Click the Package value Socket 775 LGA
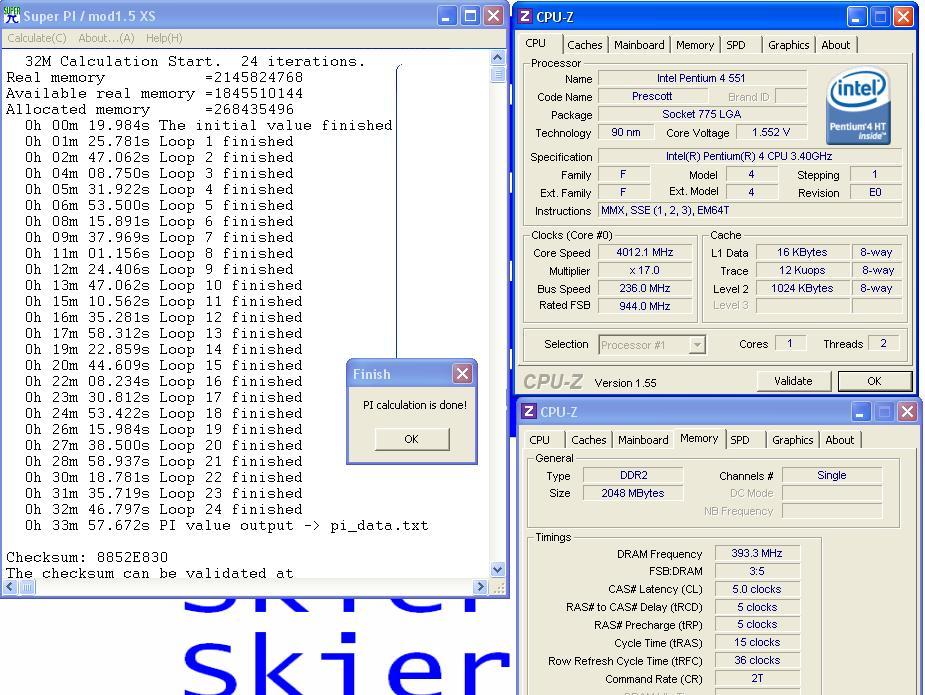 pos(702,114)
